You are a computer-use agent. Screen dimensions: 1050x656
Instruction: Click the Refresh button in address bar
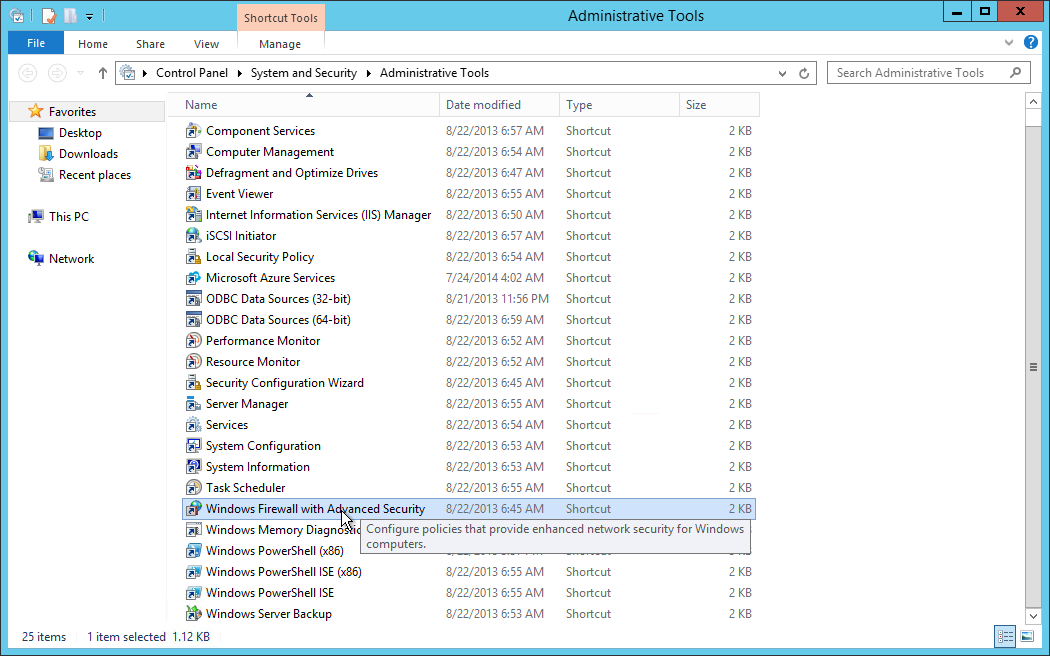[x=804, y=73]
